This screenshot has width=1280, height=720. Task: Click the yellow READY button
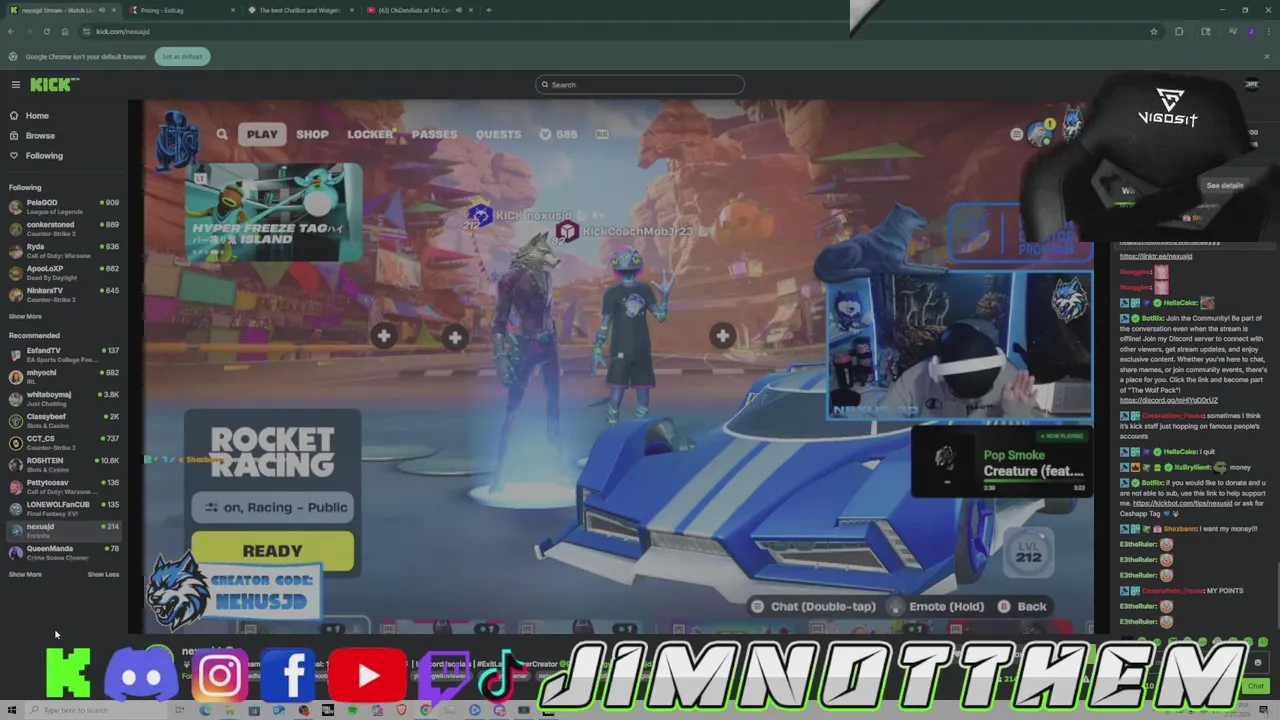coord(272,551)
